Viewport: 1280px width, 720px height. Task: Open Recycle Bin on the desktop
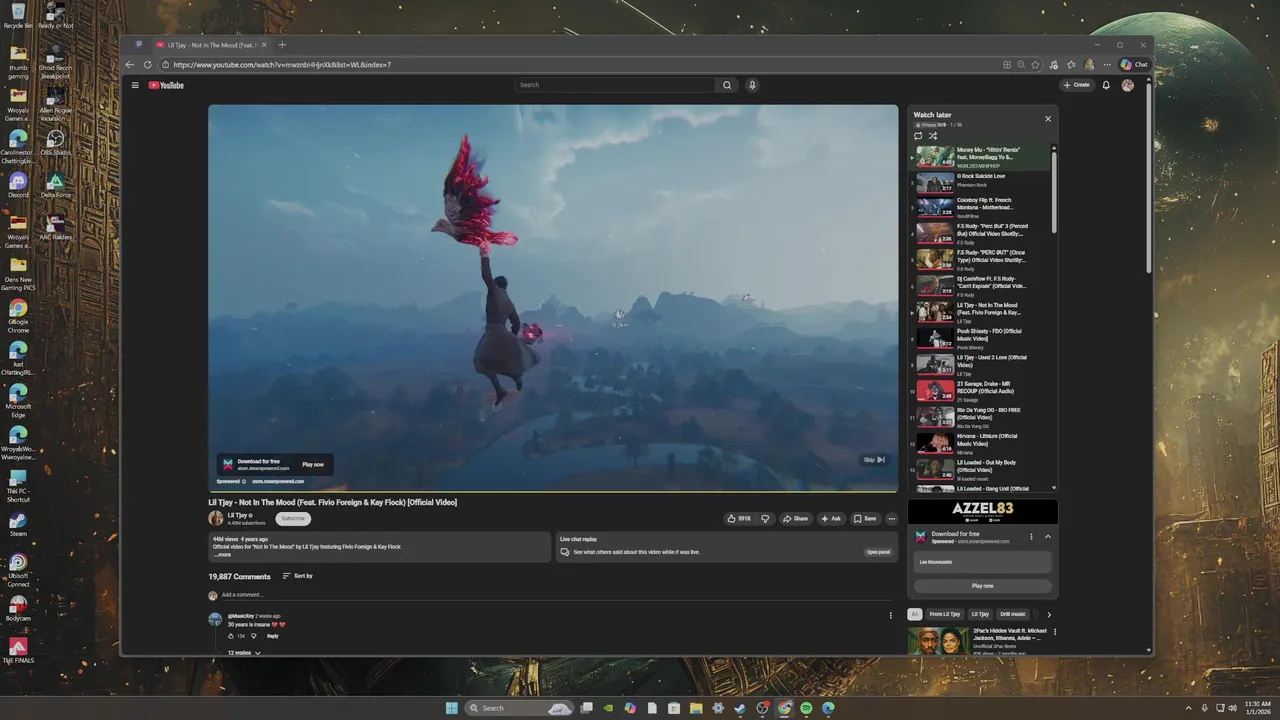pyautogui.click(x=18, y=16)
